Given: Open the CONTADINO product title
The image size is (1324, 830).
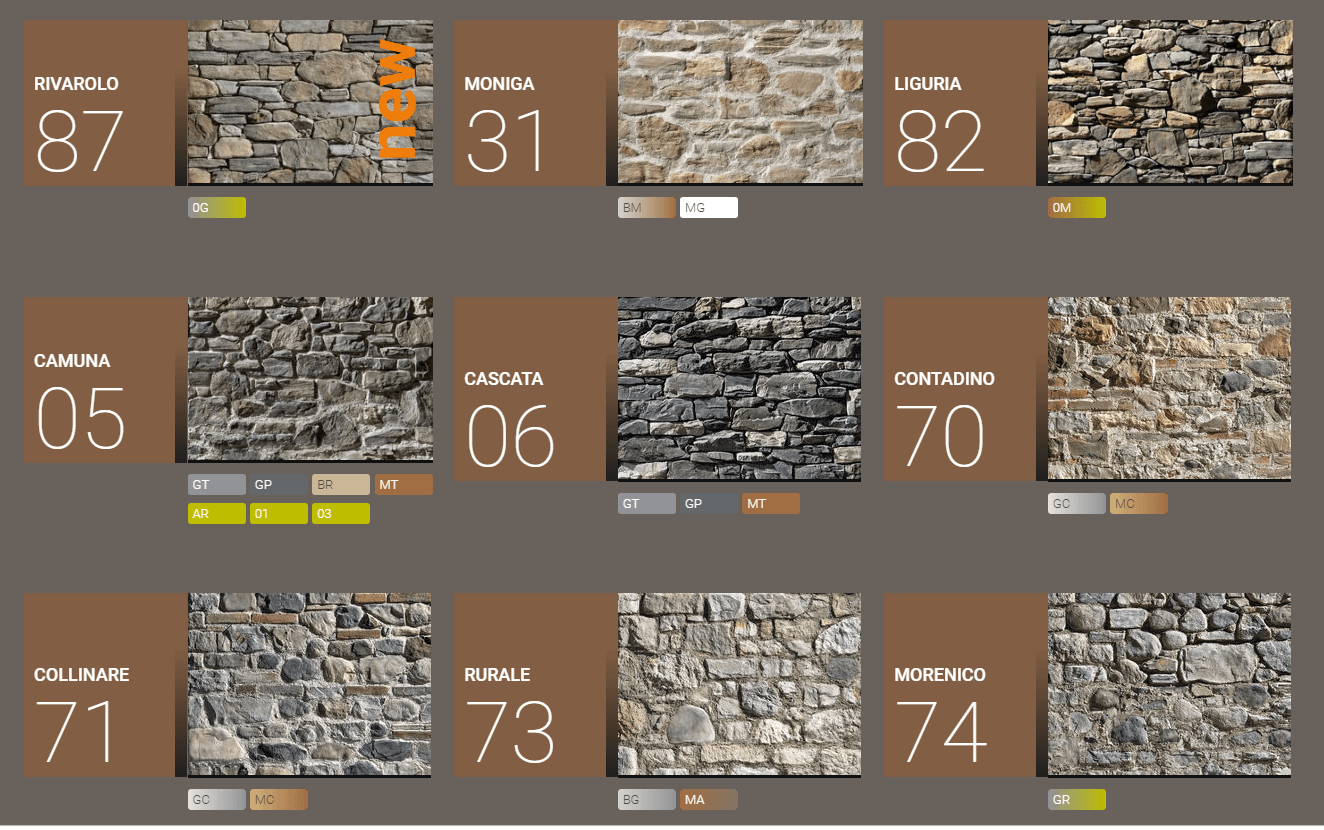Looking at the screenshot, I should pyautogui.click(x=945, y=379).
